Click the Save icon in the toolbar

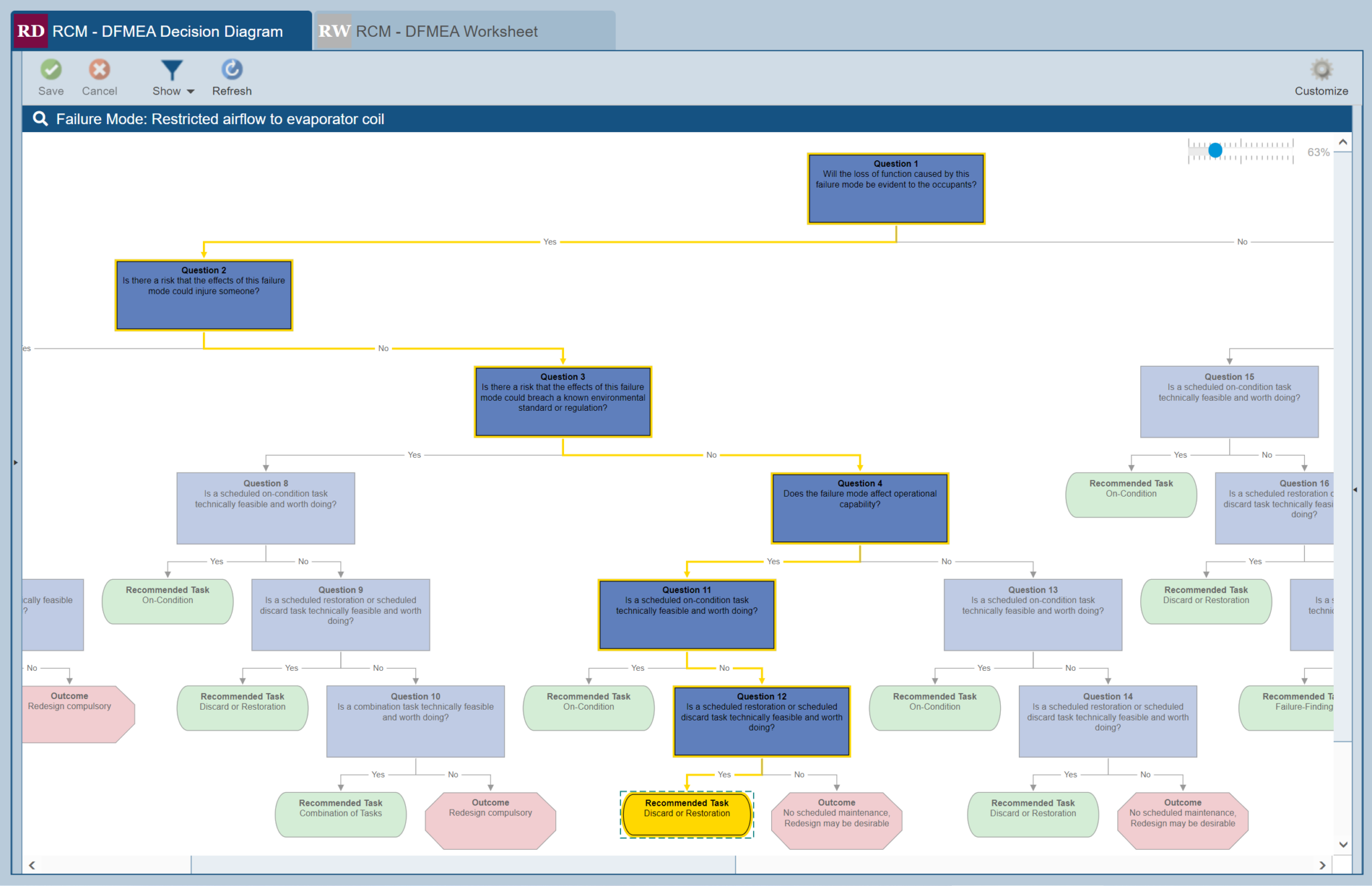pos(51,69)
